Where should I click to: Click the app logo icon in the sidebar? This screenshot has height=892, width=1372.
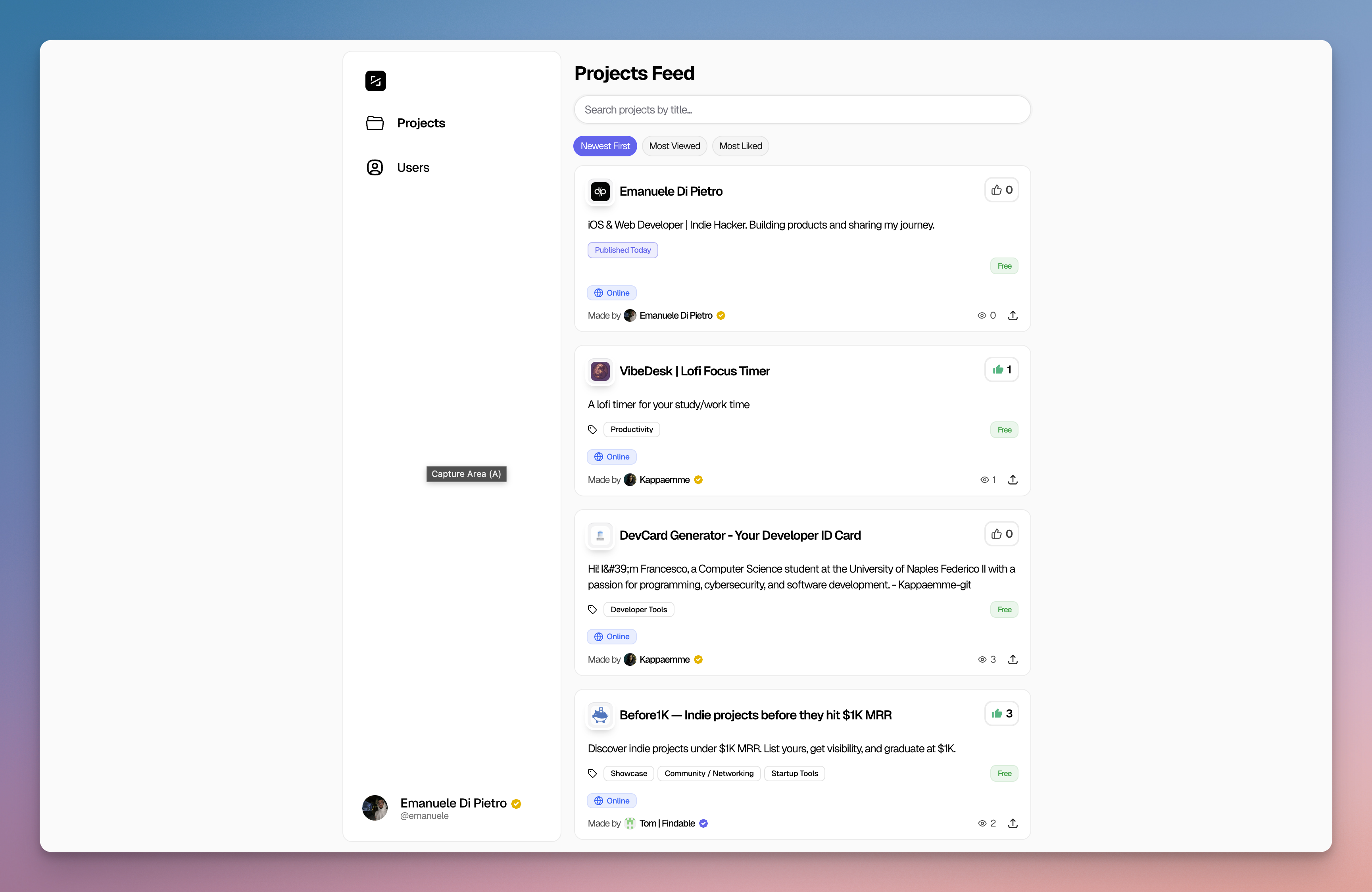[375, 81]
